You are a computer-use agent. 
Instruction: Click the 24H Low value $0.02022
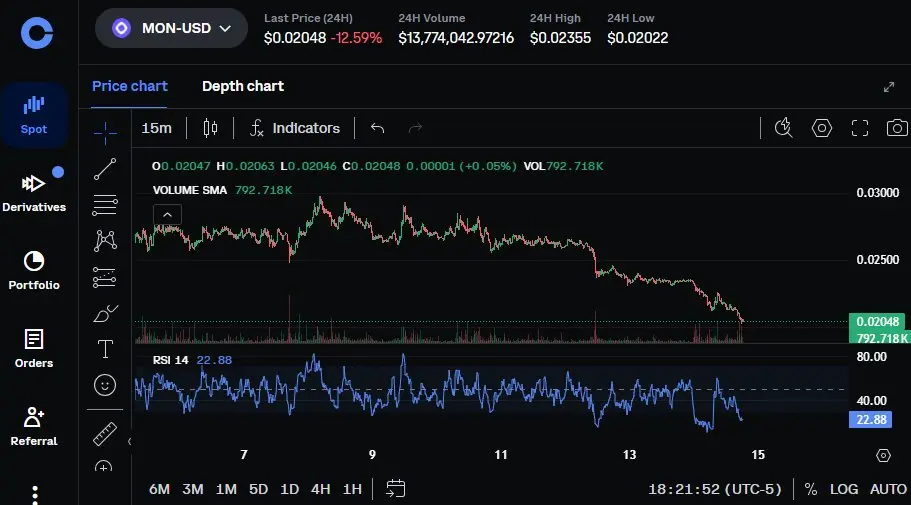637,38
